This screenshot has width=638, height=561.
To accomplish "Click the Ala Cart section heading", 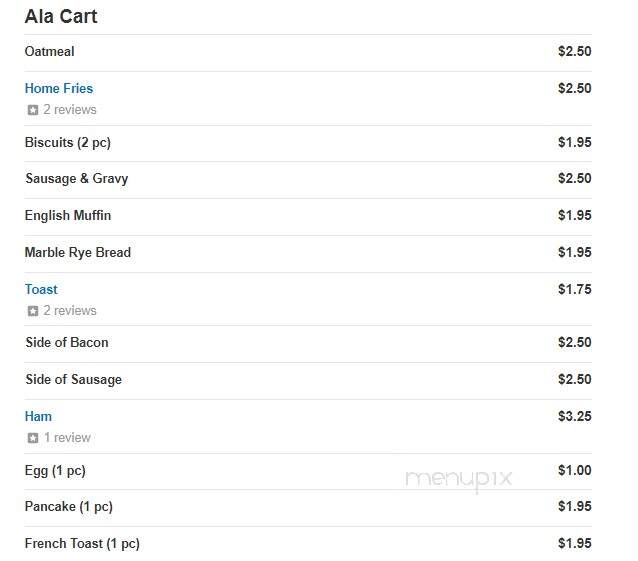I will tap(61, 17).
